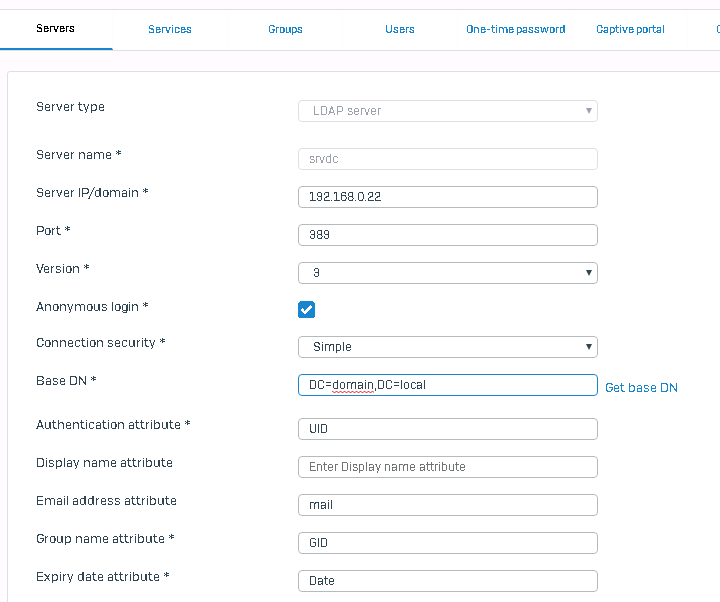Viewport: 720px width, 602px height.
Task: Select the Email address attribute field
Action: pos(447,505)
